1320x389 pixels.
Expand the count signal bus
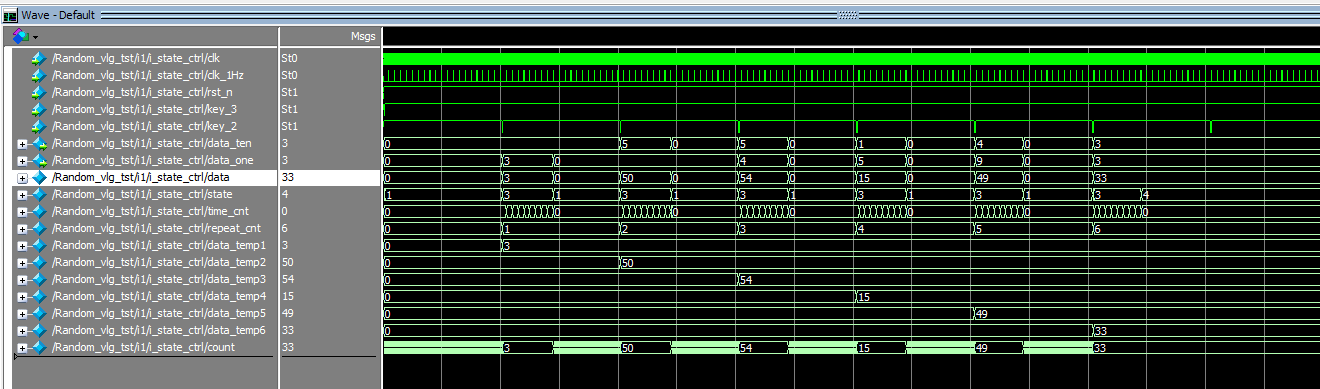click(22, 348)
